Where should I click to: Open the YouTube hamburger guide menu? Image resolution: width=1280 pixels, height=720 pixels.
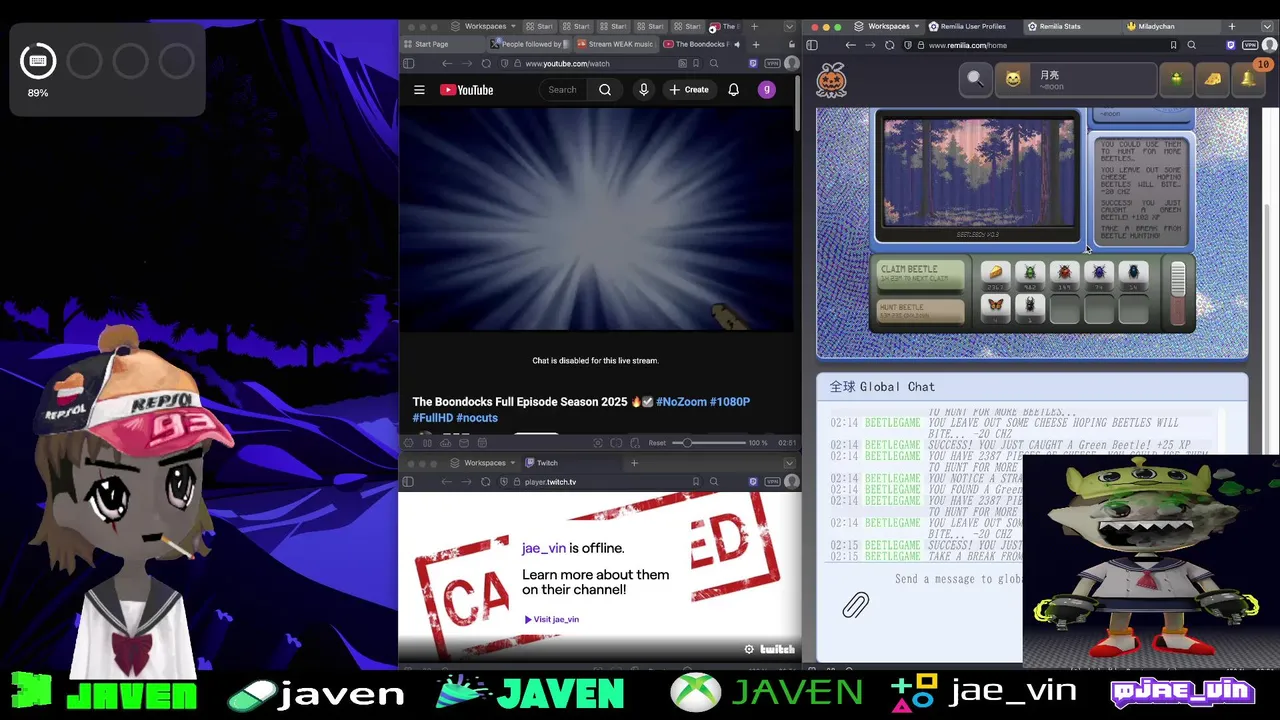point(419,90)
